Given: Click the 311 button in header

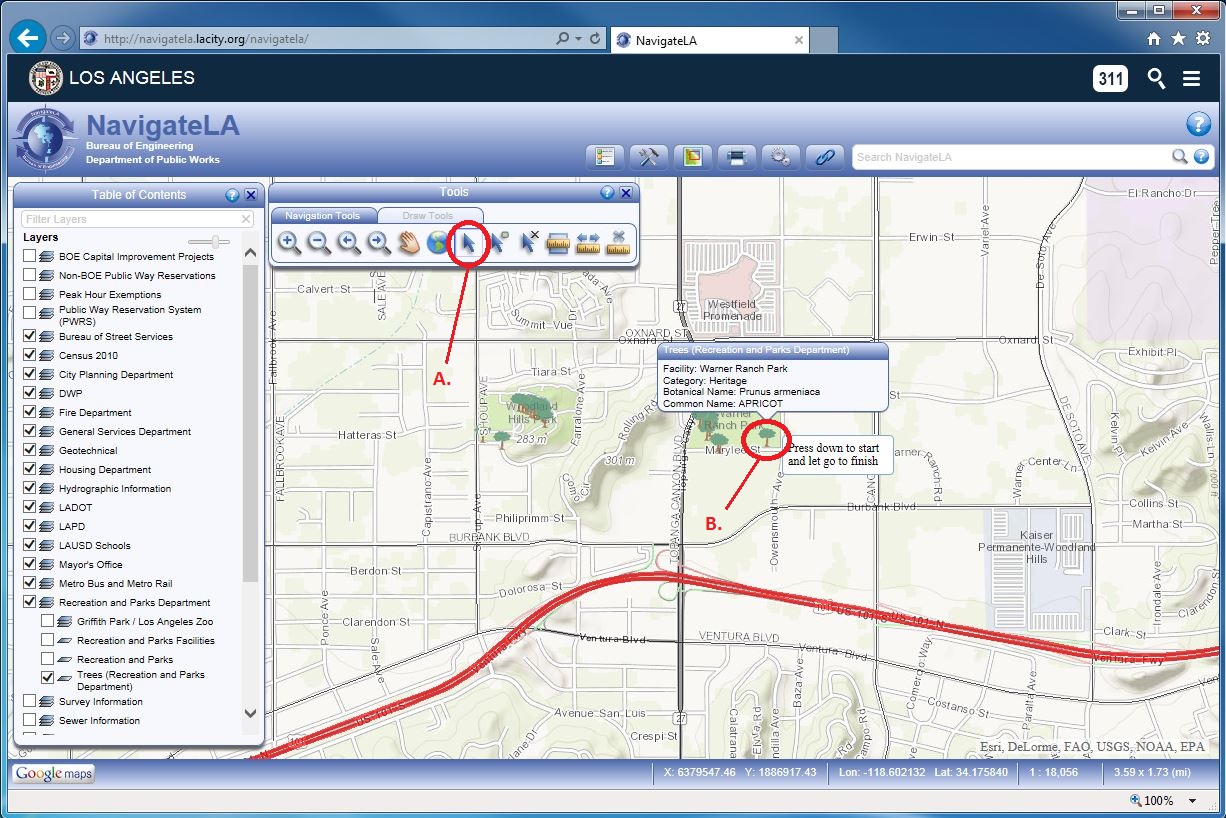Looking at the screenshot, I should pos(1110,79).
